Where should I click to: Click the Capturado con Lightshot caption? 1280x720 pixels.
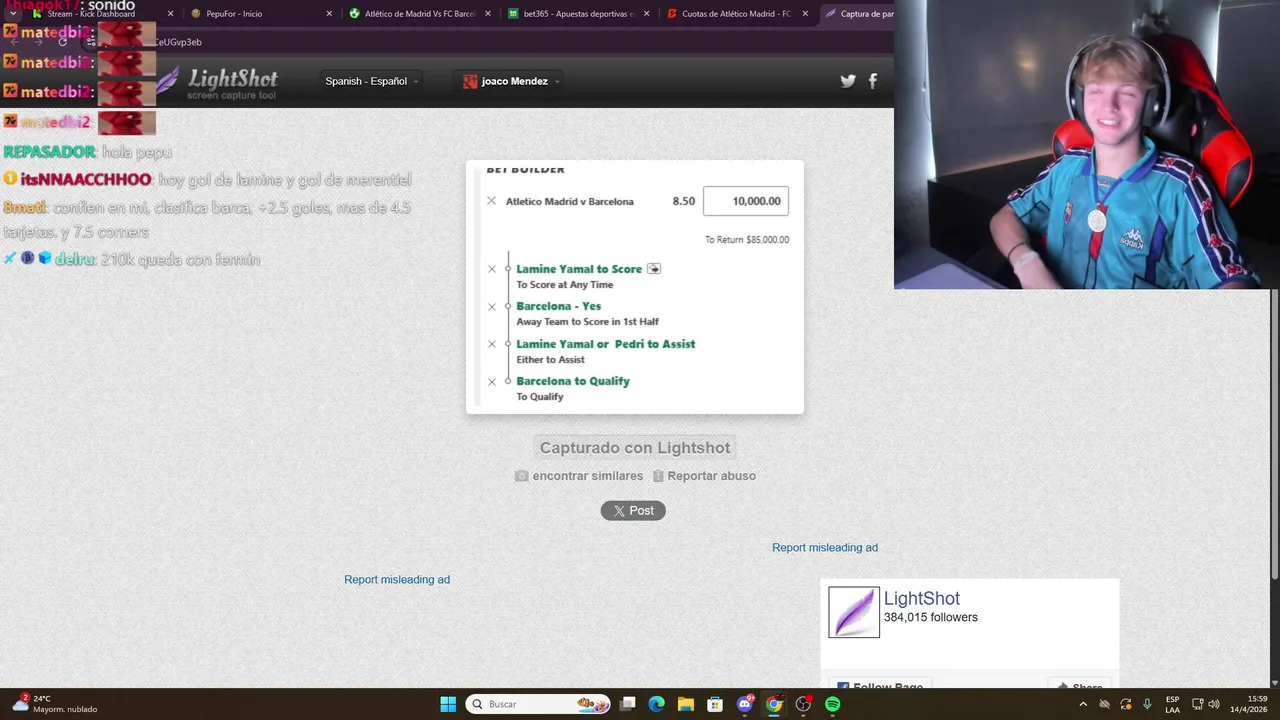click(635, 448)
